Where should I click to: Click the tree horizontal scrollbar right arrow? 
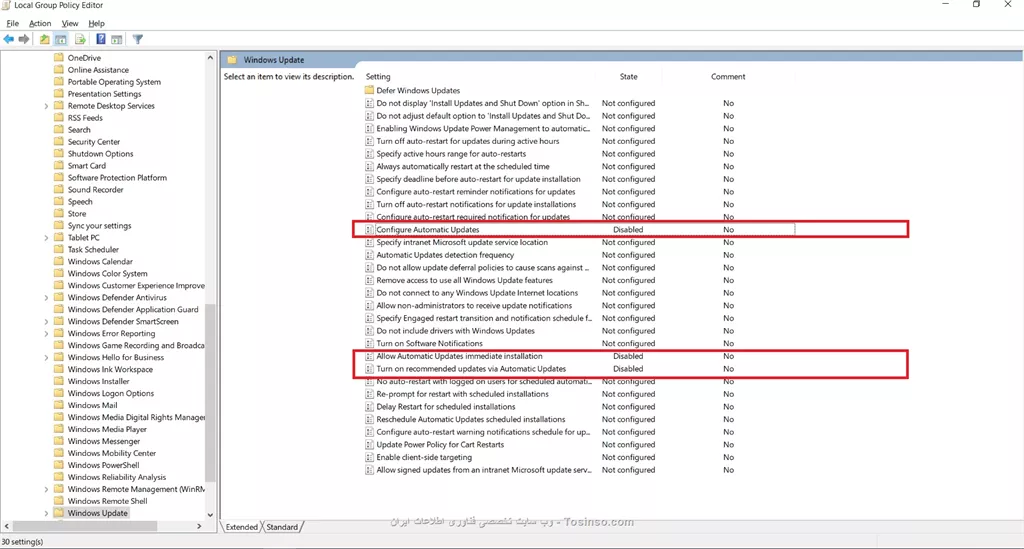pos(199,526)
